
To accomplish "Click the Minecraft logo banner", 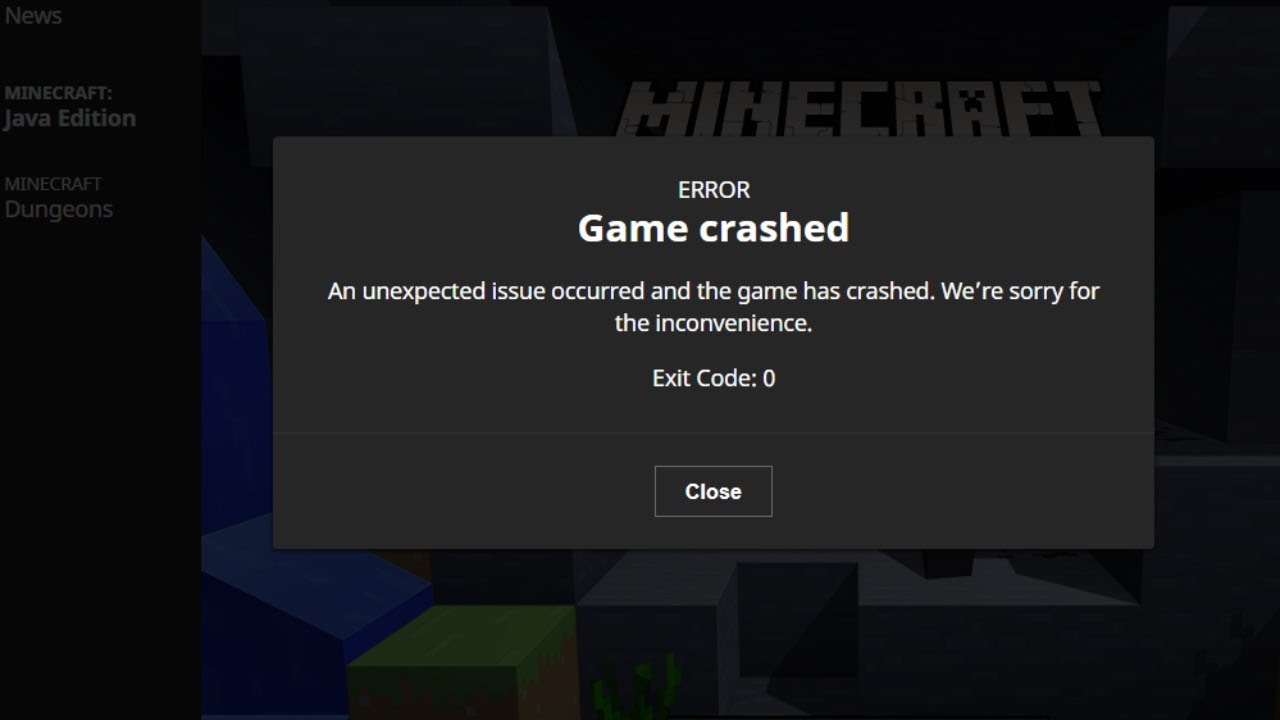I will pos(860,109).
